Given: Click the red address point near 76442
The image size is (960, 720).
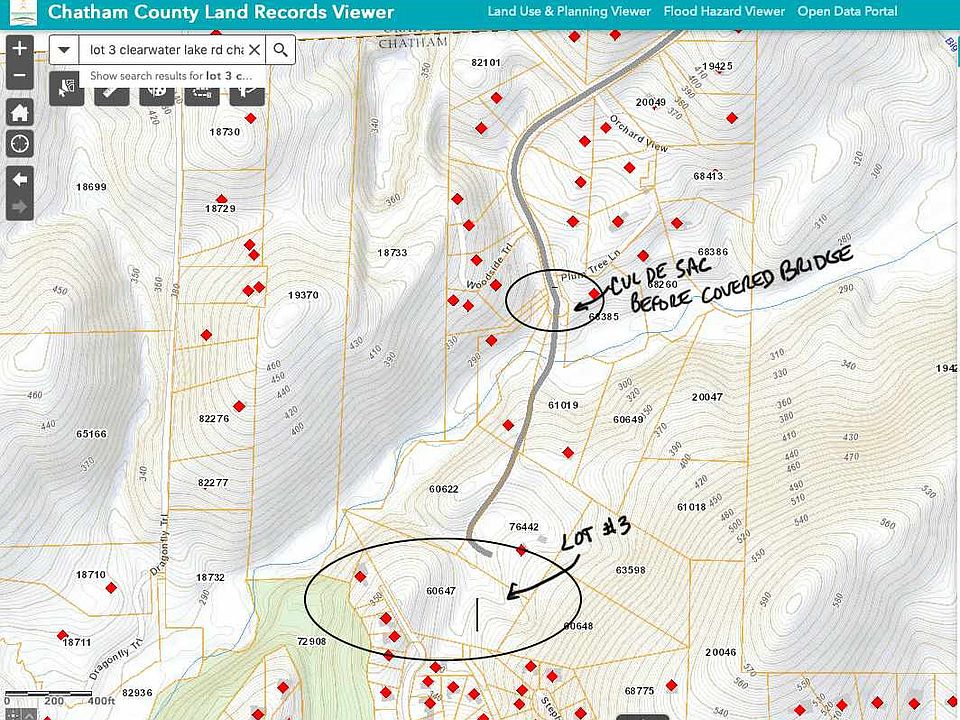Looking at the screenshot, I should tap(521, 550).
